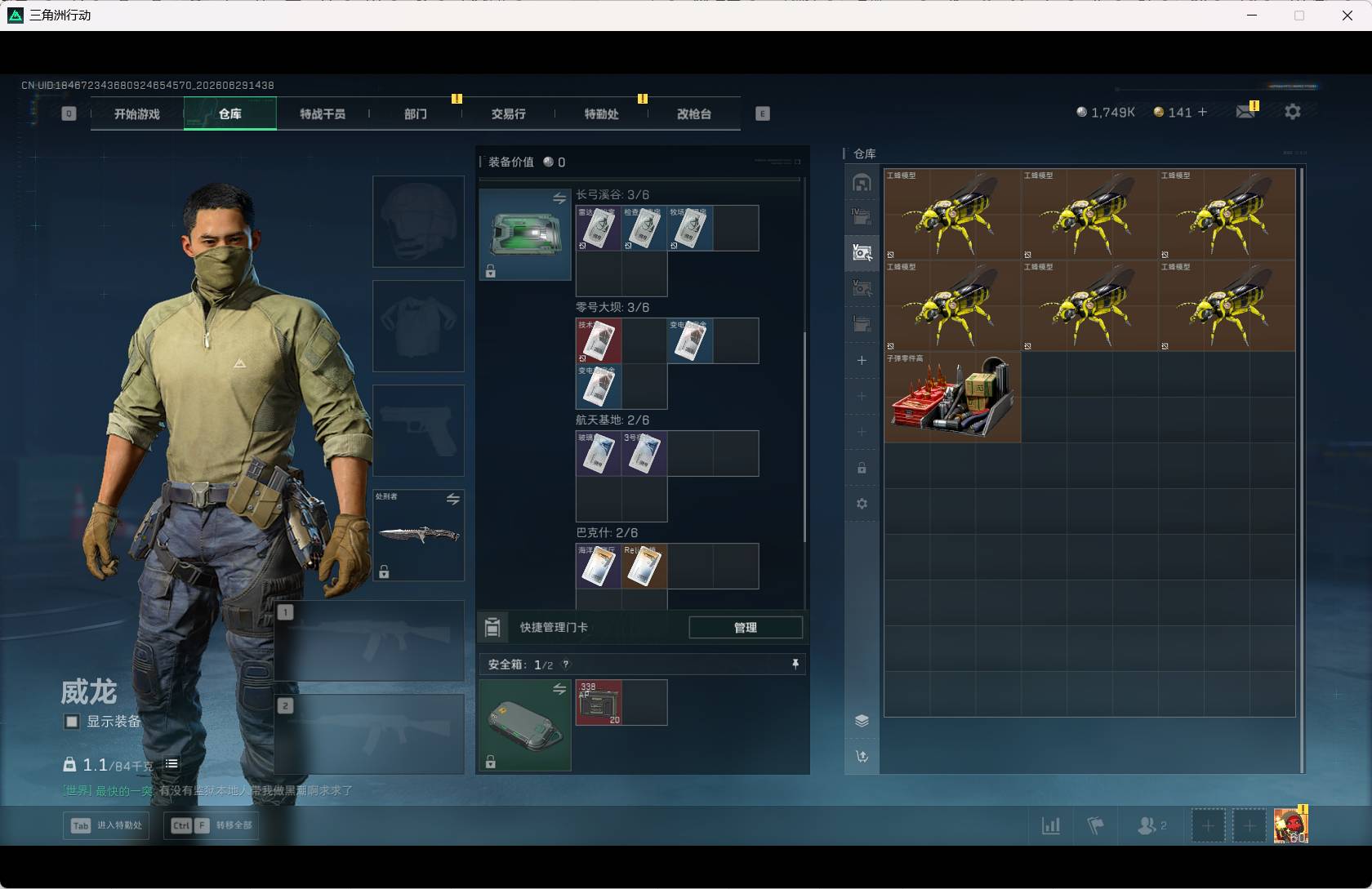Screen dimensions: 1372x889
Task: Switch to the 交易行 tab
Action: tap(509, 113)
